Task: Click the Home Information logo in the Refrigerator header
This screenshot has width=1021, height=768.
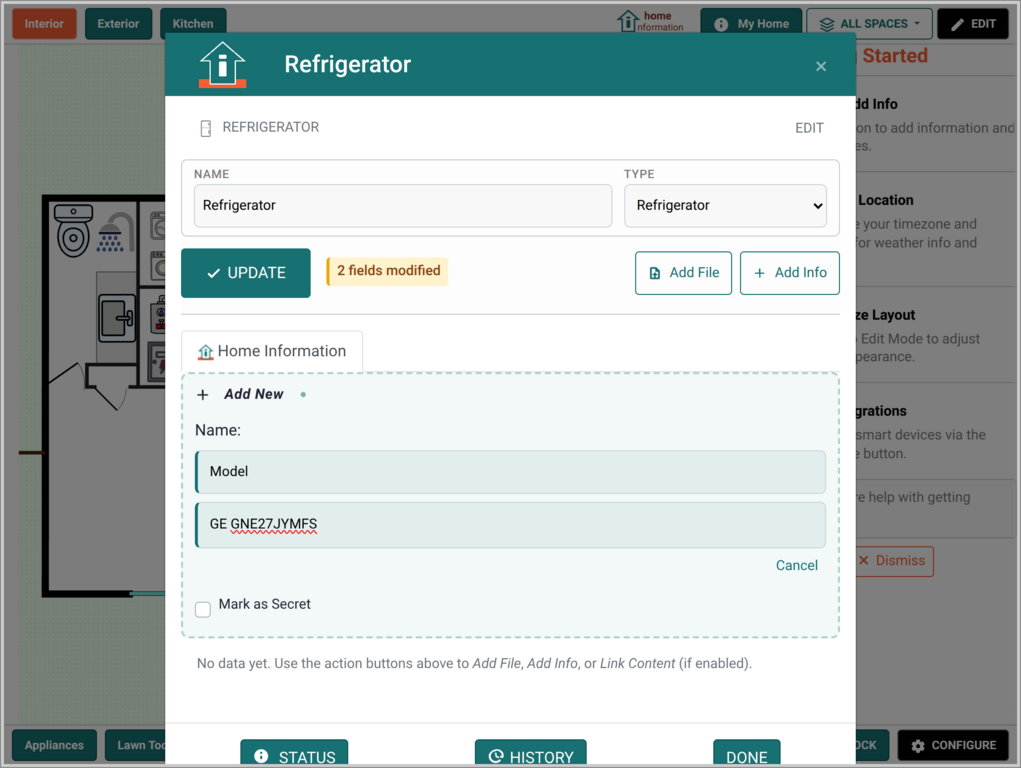Action: click(x=223, y=64)
